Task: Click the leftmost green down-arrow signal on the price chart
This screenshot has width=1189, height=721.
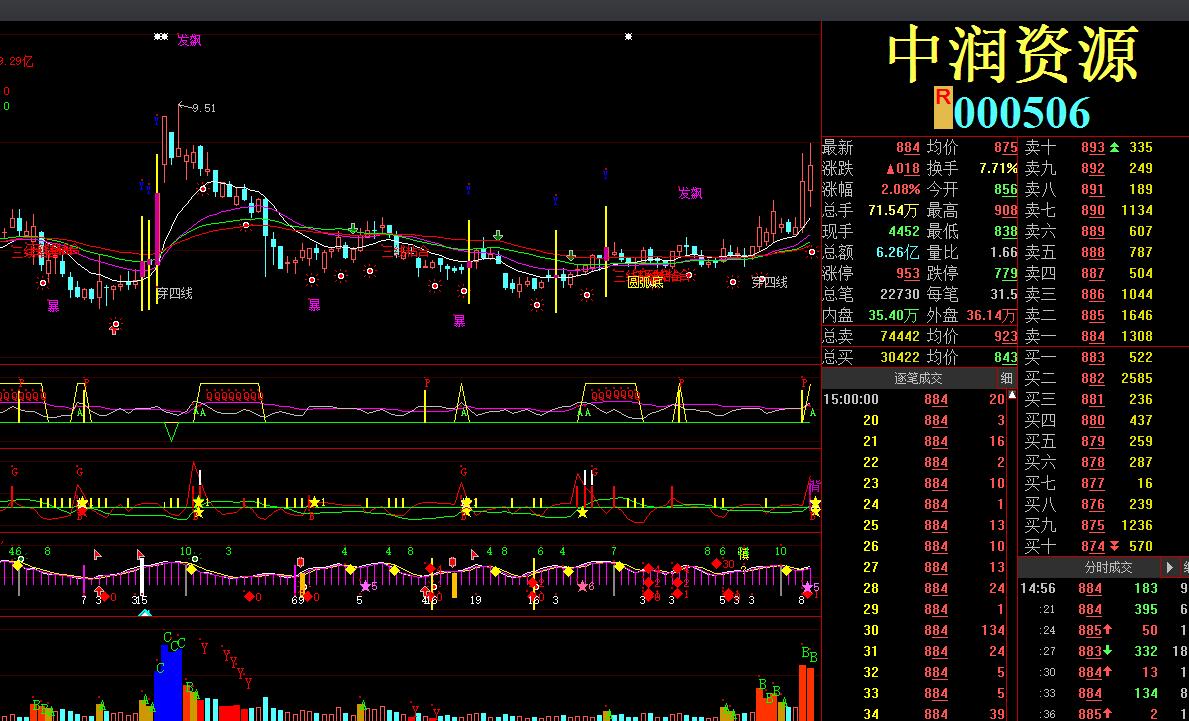Action: (x=353, y=227)
